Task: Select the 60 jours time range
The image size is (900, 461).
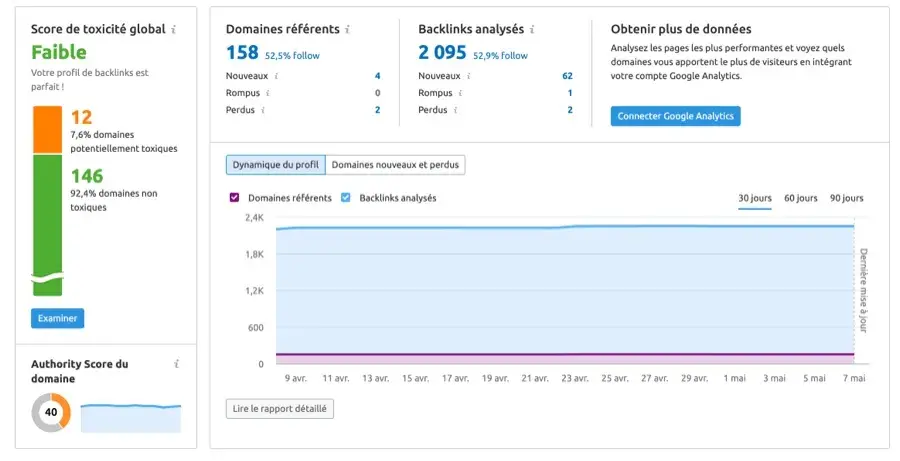Action: [x=801, y=198]
